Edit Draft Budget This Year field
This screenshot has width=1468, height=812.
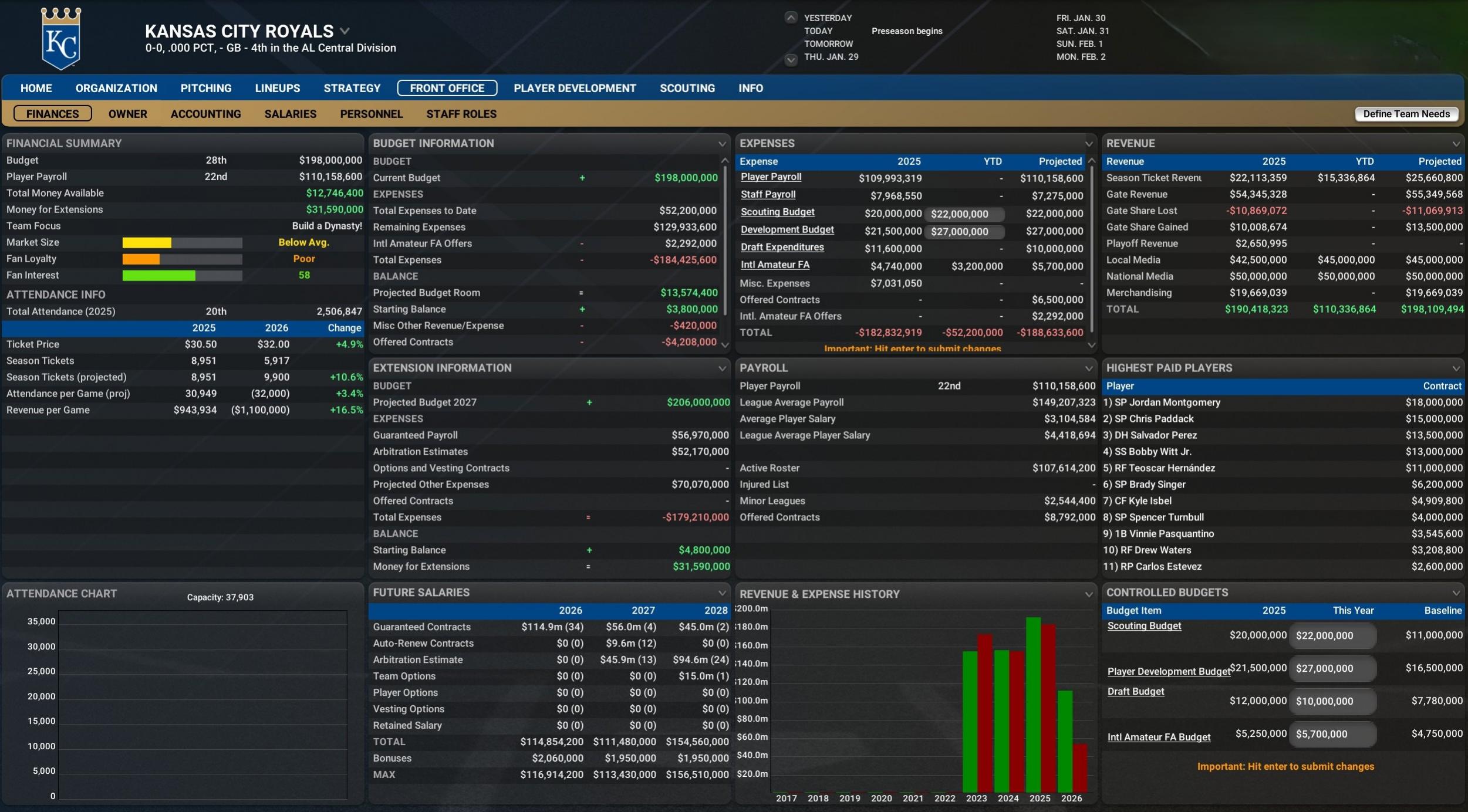click(x=1332, y=702)
